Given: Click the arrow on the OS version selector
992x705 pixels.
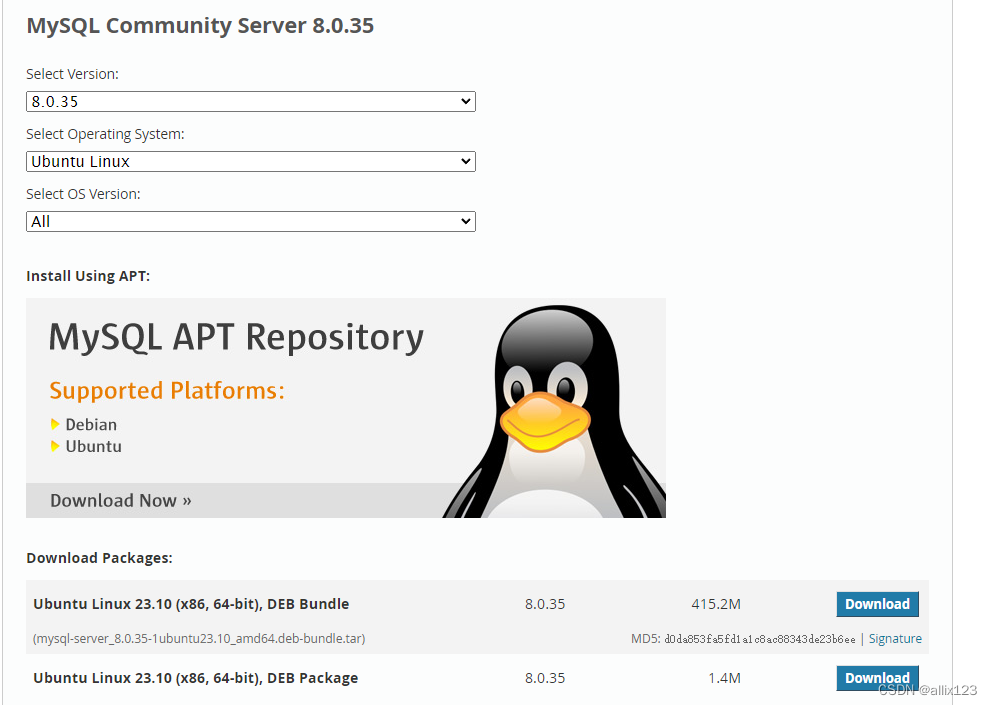Looking at the screenshot, I should point(464,221).
